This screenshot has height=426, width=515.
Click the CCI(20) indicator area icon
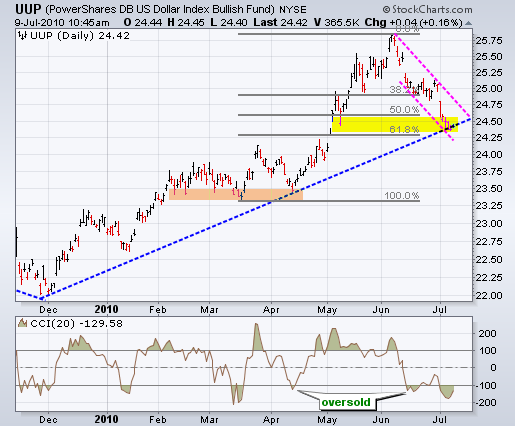click(x=23, y=323)
